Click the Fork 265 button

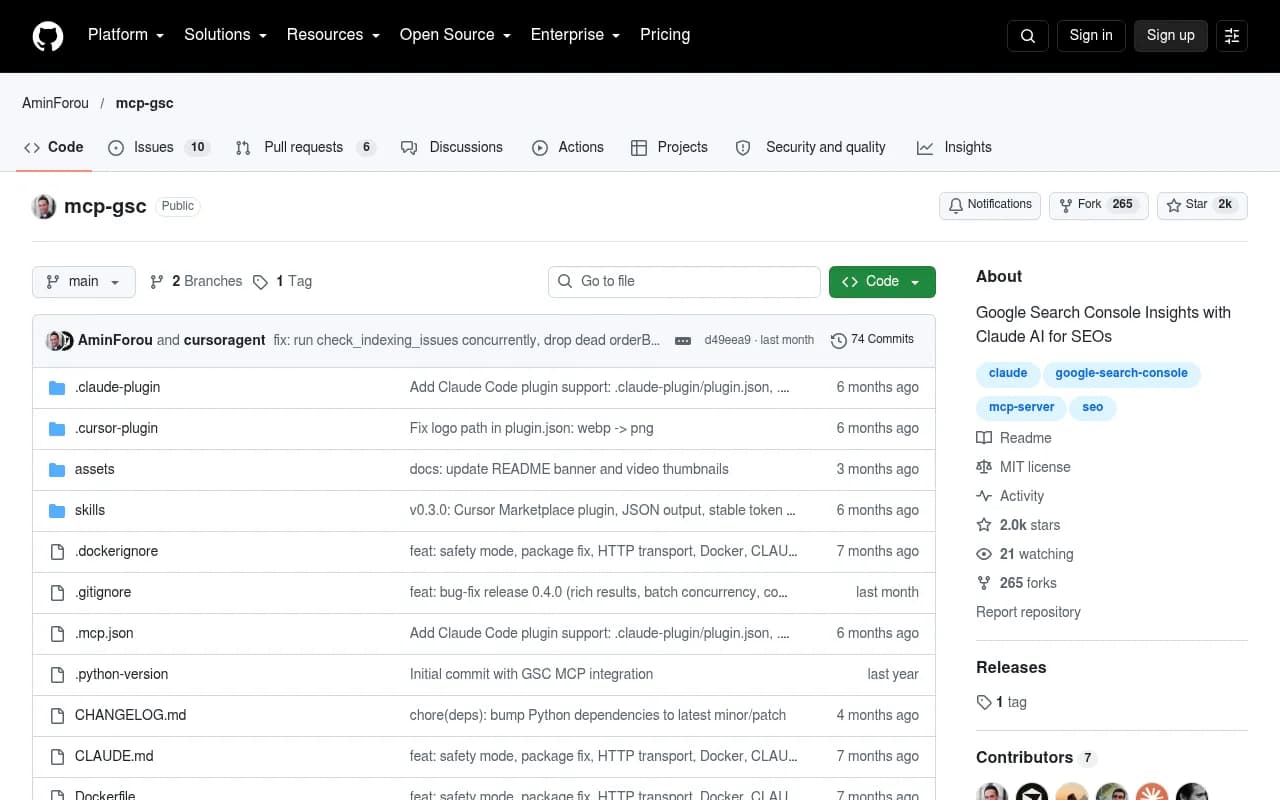click(x=1099, y=205)
